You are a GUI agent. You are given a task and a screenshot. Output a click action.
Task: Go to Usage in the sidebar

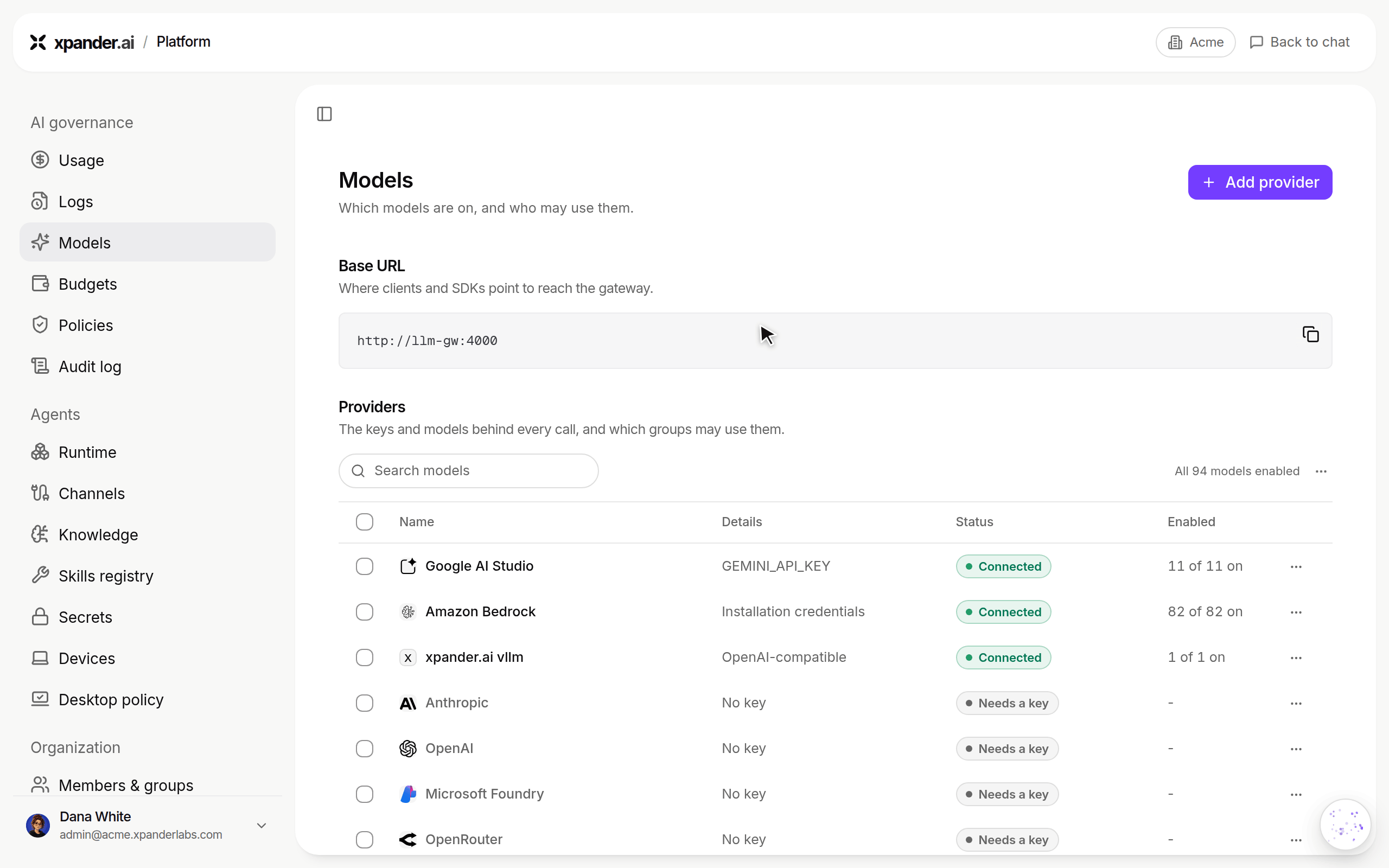[148, 160]
